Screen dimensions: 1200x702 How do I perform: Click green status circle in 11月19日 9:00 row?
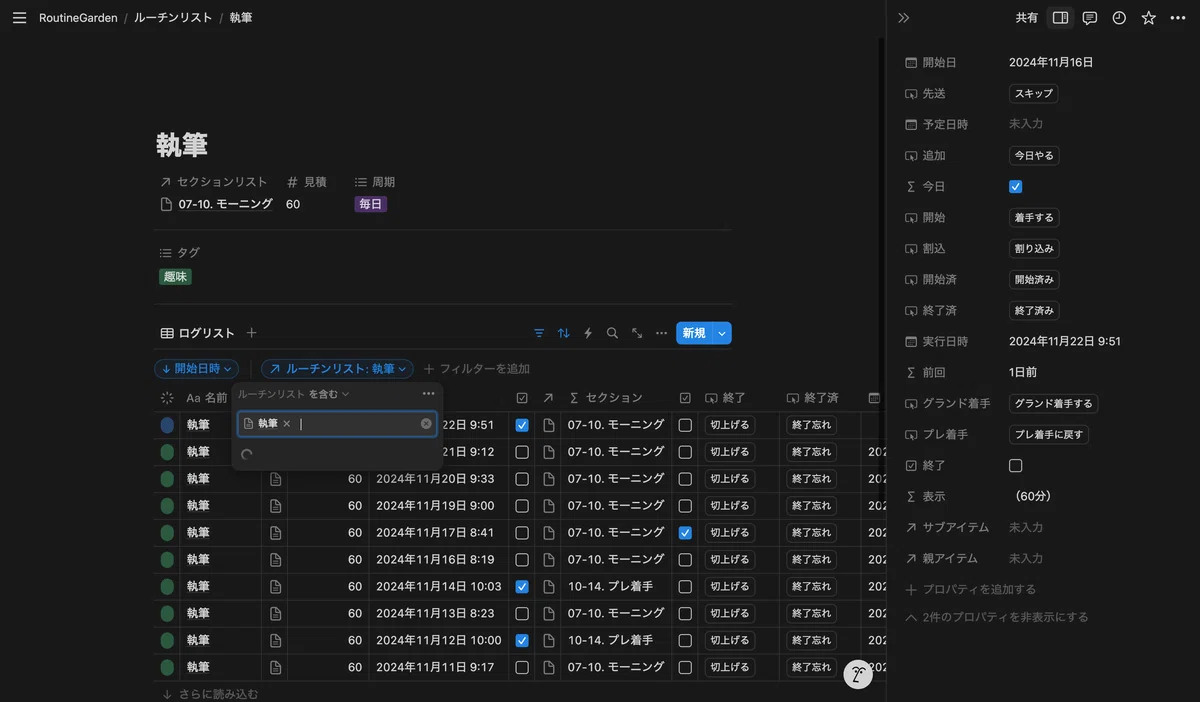click(167, 506)
